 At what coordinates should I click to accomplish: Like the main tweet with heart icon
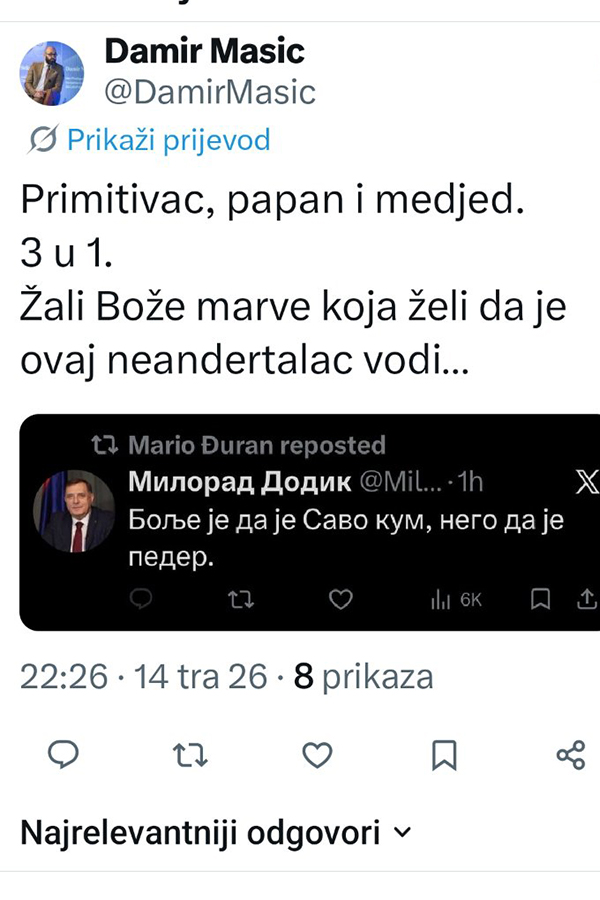316,755
